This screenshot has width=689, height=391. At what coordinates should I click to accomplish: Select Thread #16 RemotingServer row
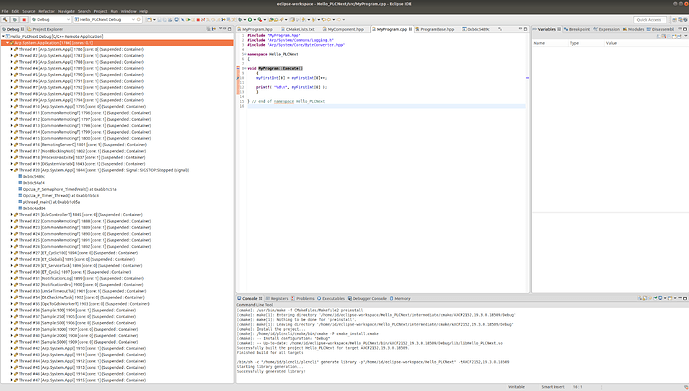coord(81,145)
